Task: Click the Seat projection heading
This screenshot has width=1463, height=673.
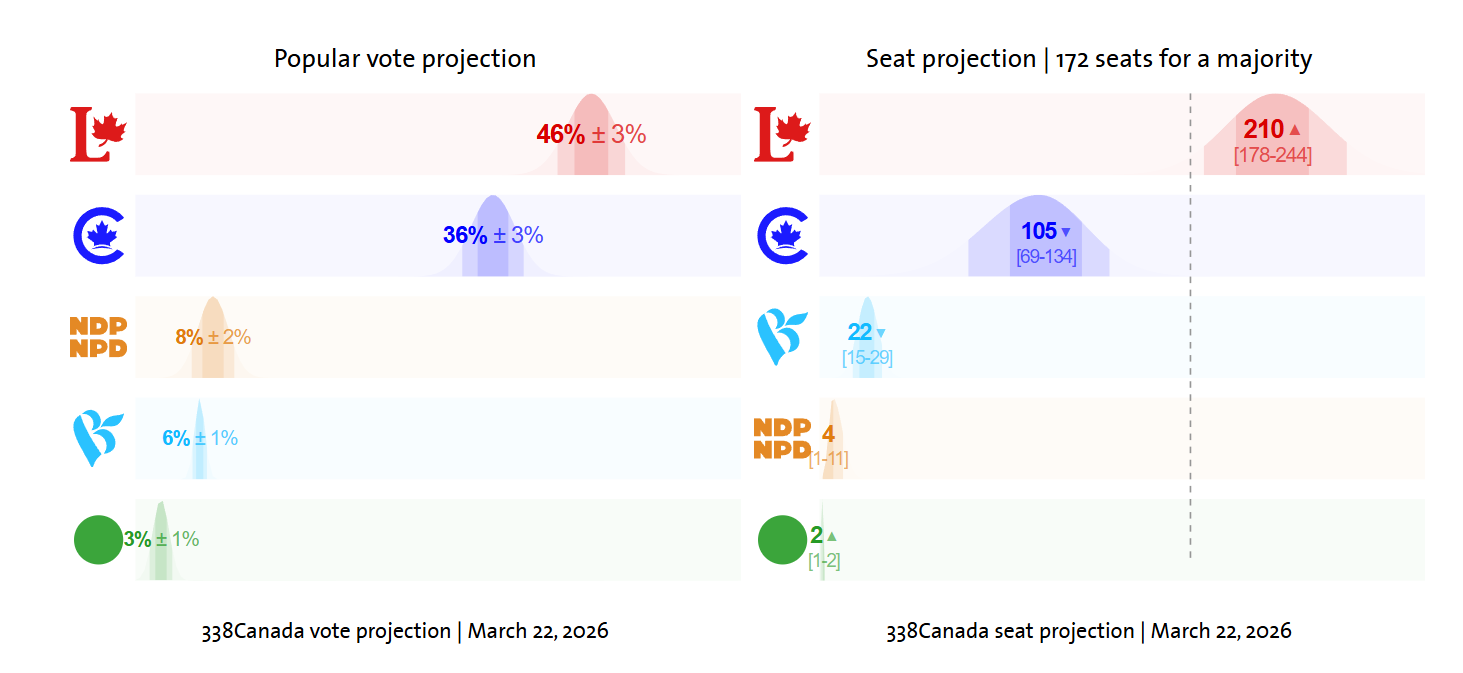Action: click(x=1089, y=59)
